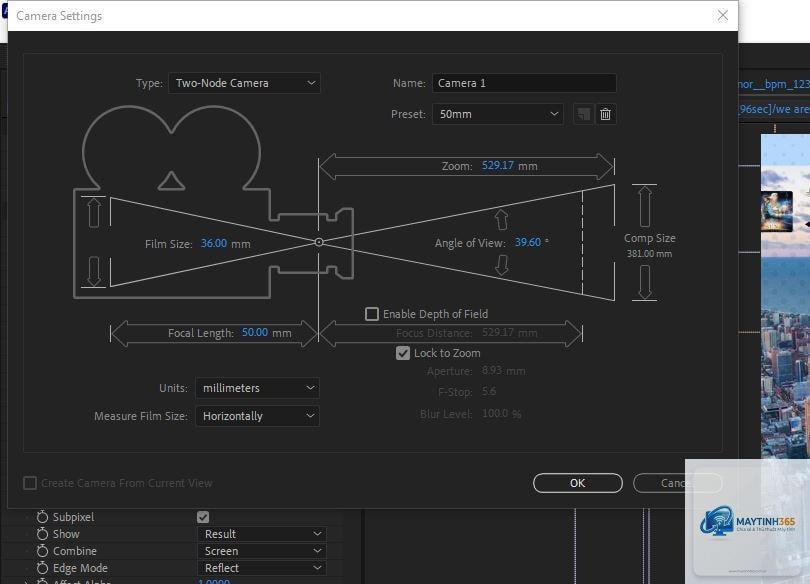Toggle the Subpixel stopwatch icon

click(x=42, y=517)
